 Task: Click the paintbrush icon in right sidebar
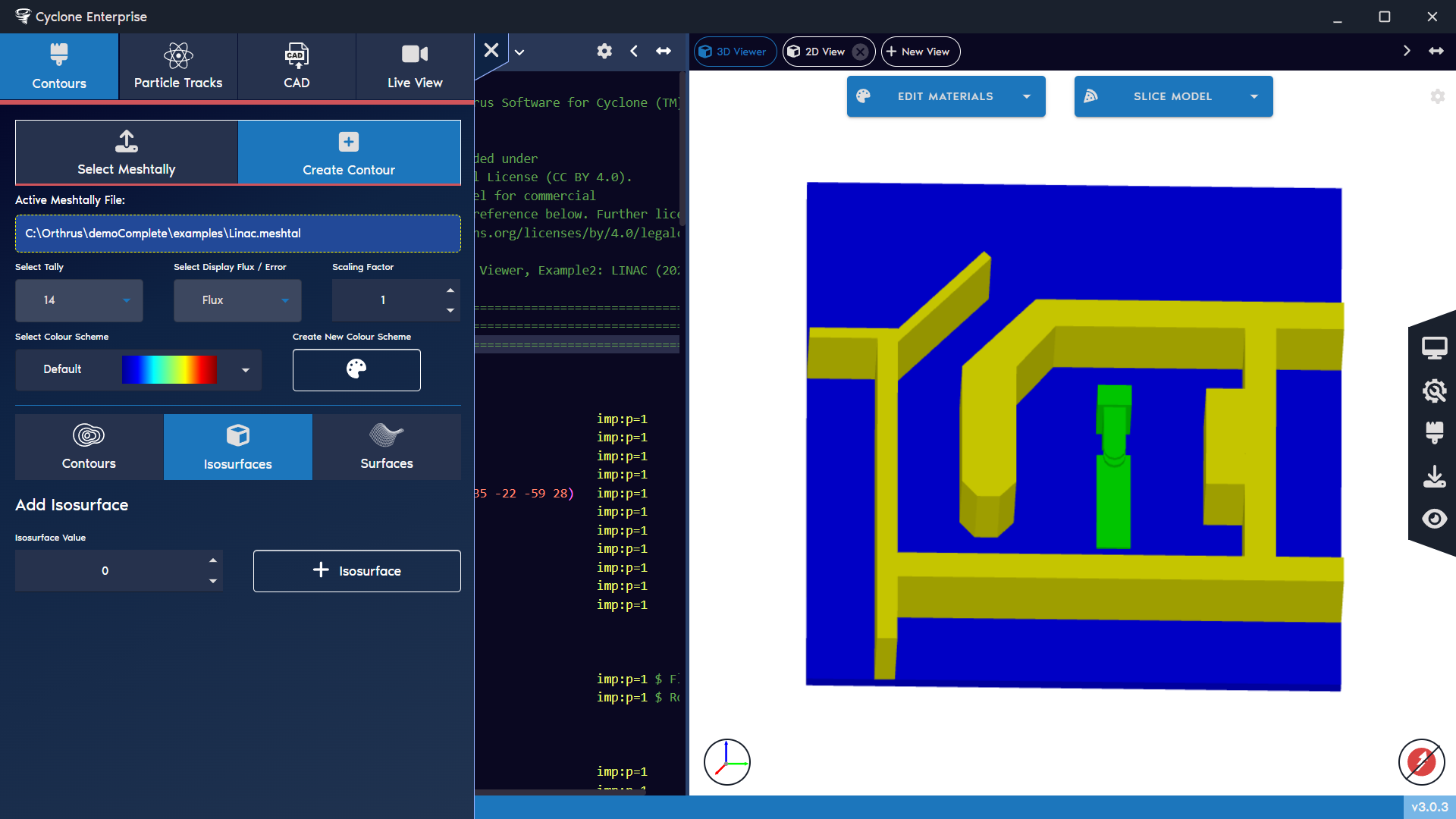click(x=1435, y=433)
